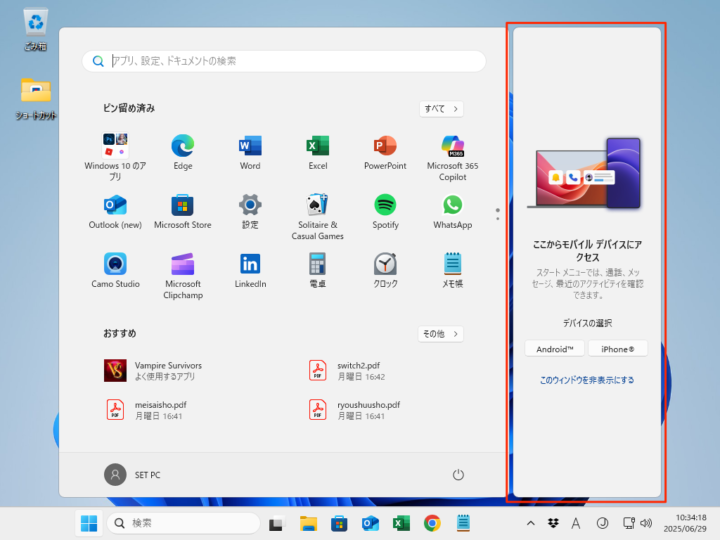The width and height of the screenshot is (720, 540).
Task: Open Camo Studio
Action: (x=115, y=270)
